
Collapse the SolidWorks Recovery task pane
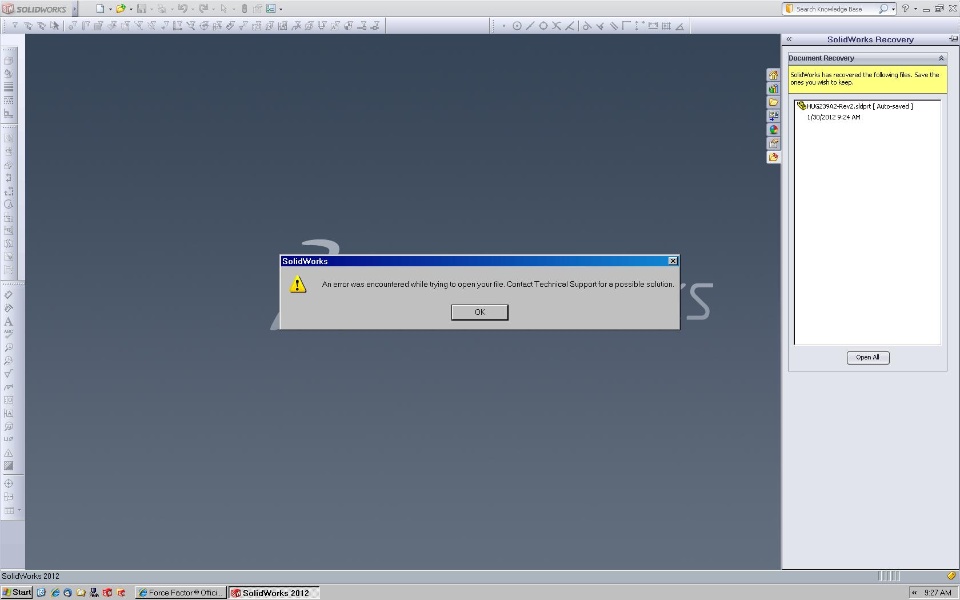coord(789,39)
